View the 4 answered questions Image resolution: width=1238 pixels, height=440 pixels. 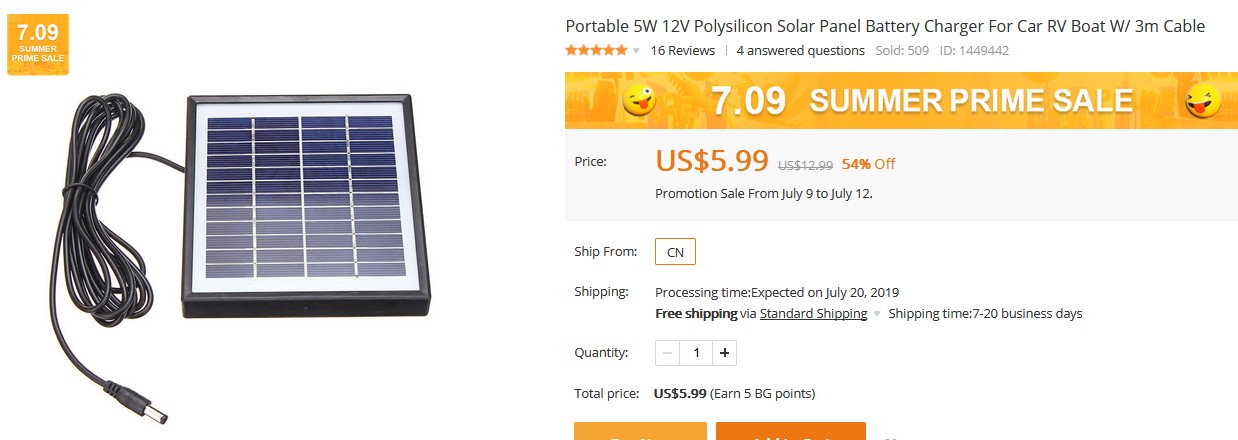[800, 50]
